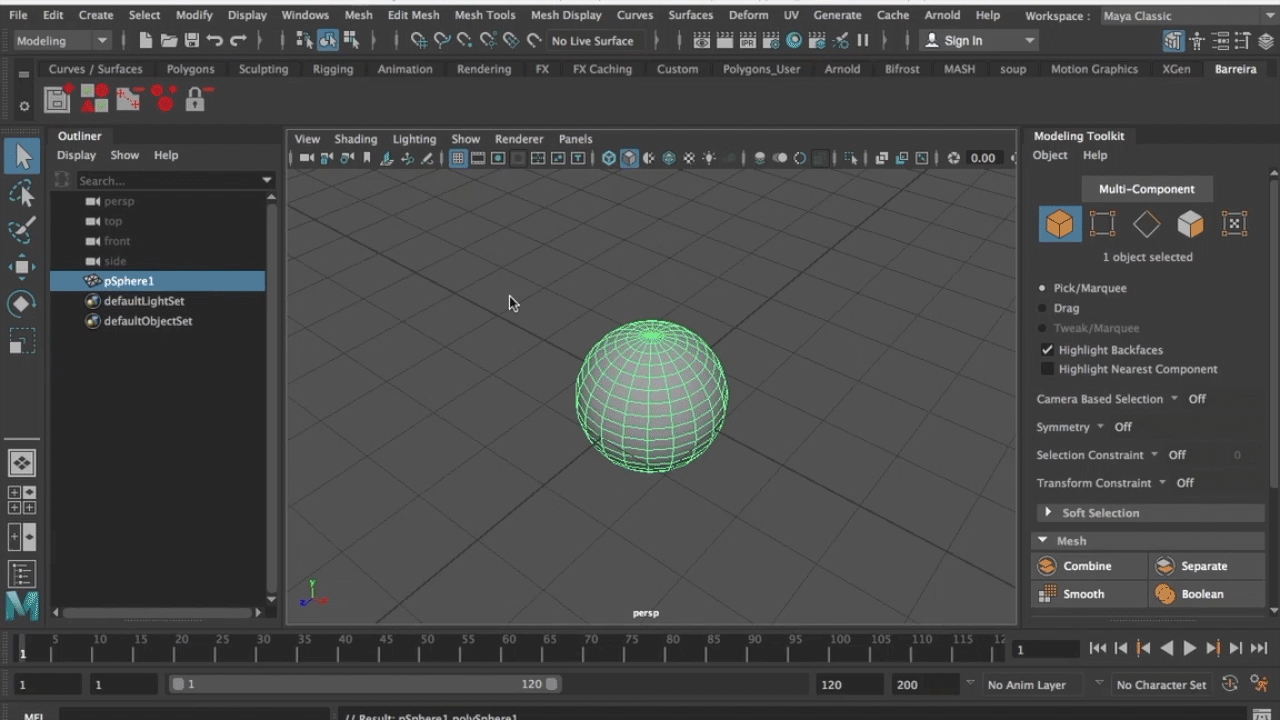
Task: Click the HumanIK character icon
Action: click(x=1197, y=41)
